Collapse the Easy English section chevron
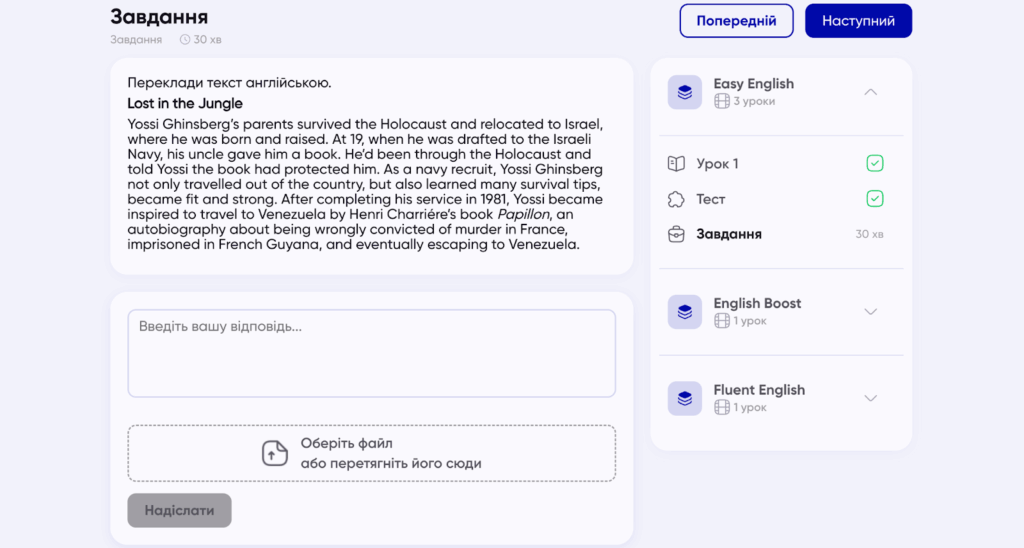 click(x=870, y=92)
